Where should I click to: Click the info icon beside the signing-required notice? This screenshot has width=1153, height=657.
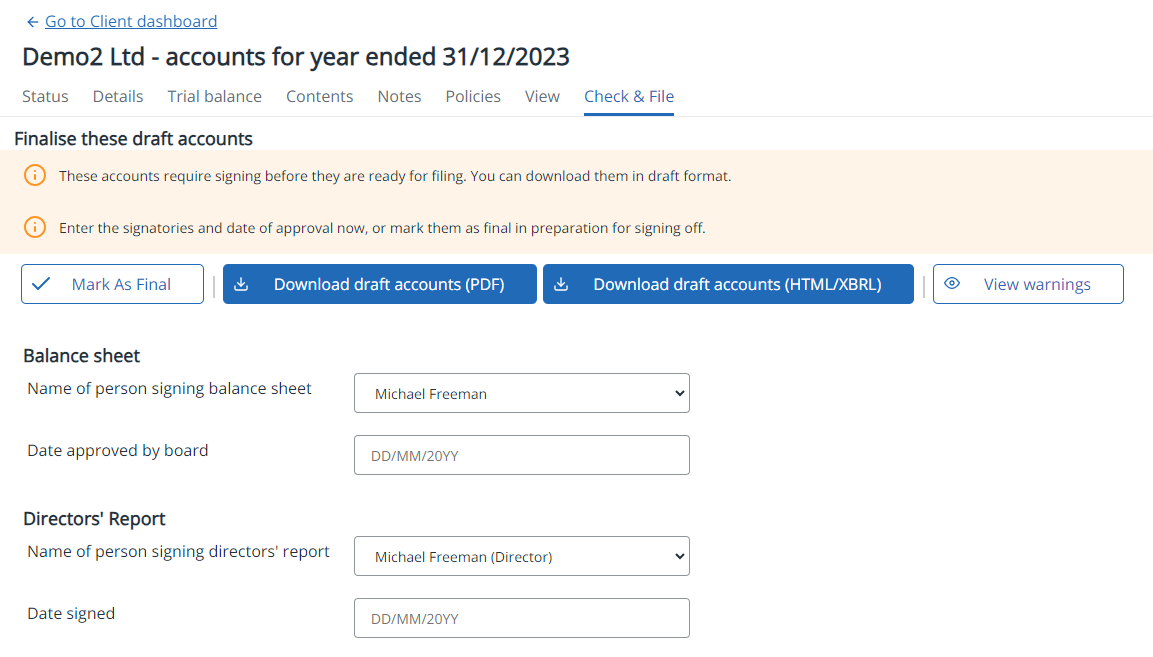[35, 176]
